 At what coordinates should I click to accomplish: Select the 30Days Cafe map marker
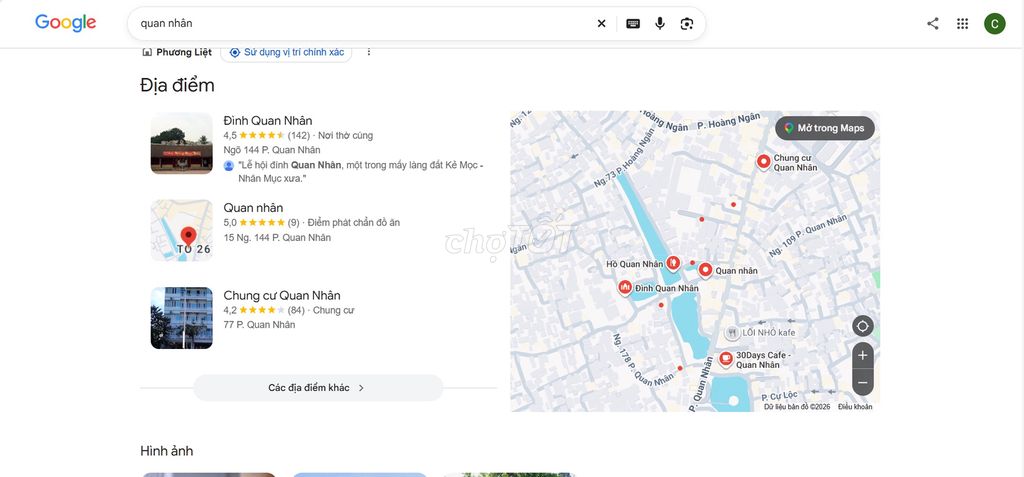click(x=726, y=358)
